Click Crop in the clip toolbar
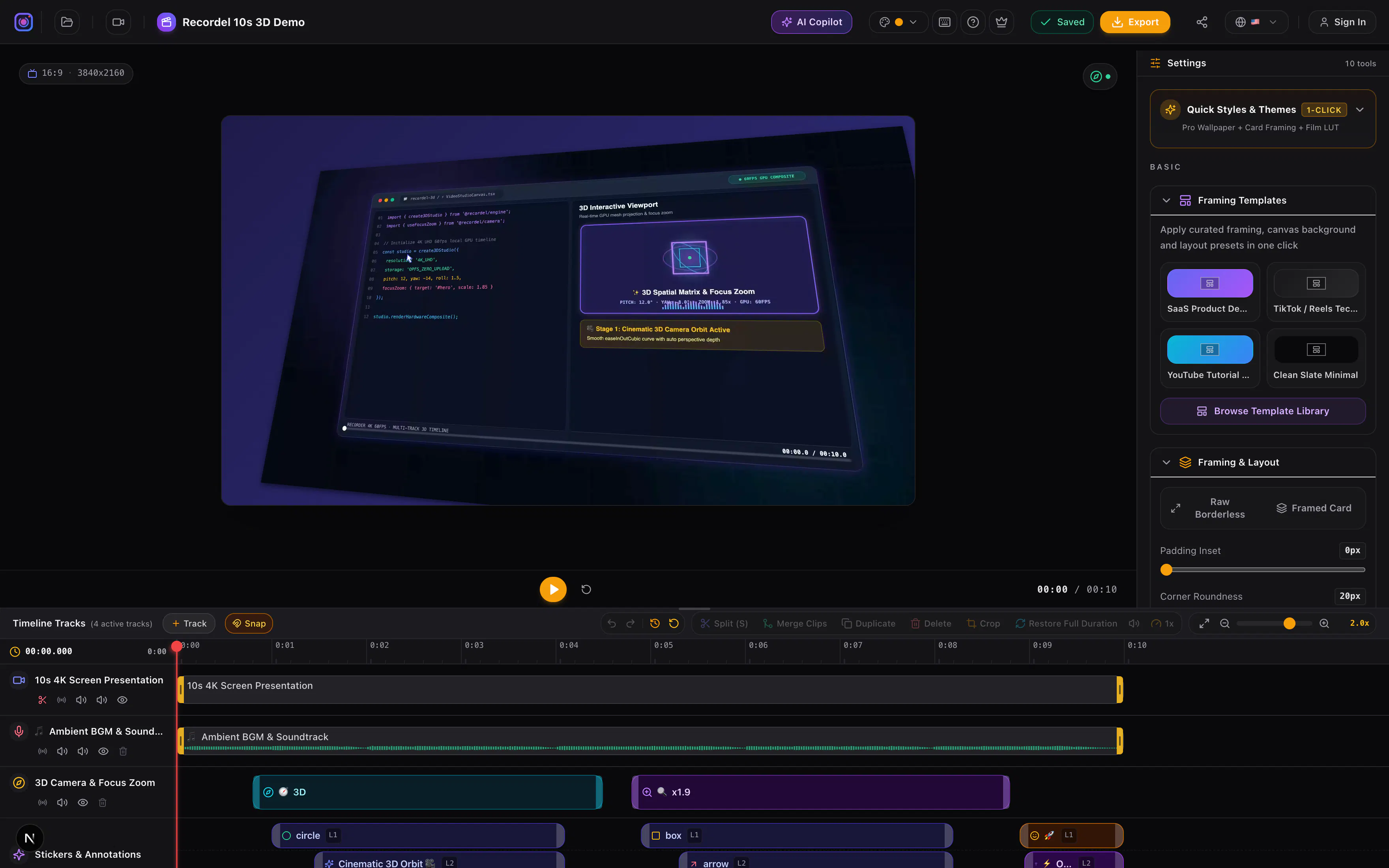Image resolution: width=1389 pixels, height=868 pixels. [x=983, y=623]
